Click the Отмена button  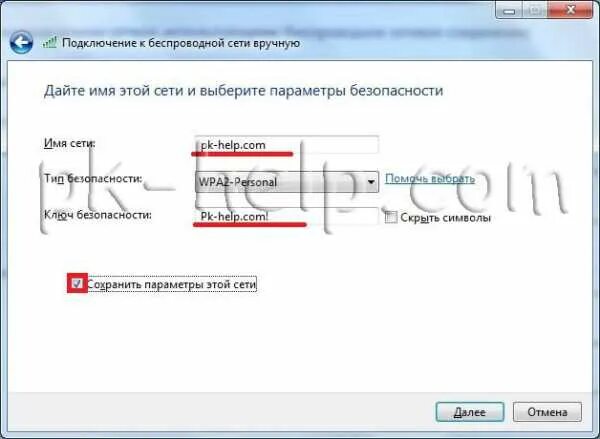(x=547, y=412)
